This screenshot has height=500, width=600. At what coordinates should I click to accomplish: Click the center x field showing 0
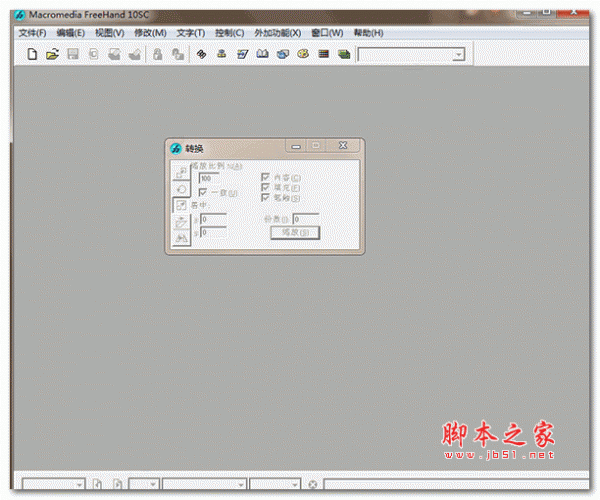coord(214,219)
